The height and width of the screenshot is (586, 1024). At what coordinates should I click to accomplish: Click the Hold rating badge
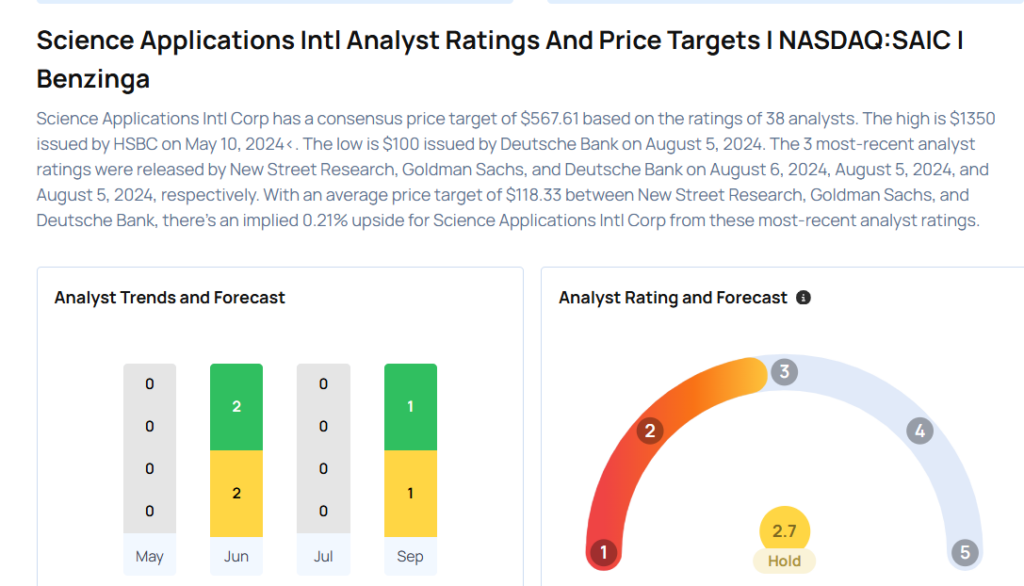click(784, 561)
